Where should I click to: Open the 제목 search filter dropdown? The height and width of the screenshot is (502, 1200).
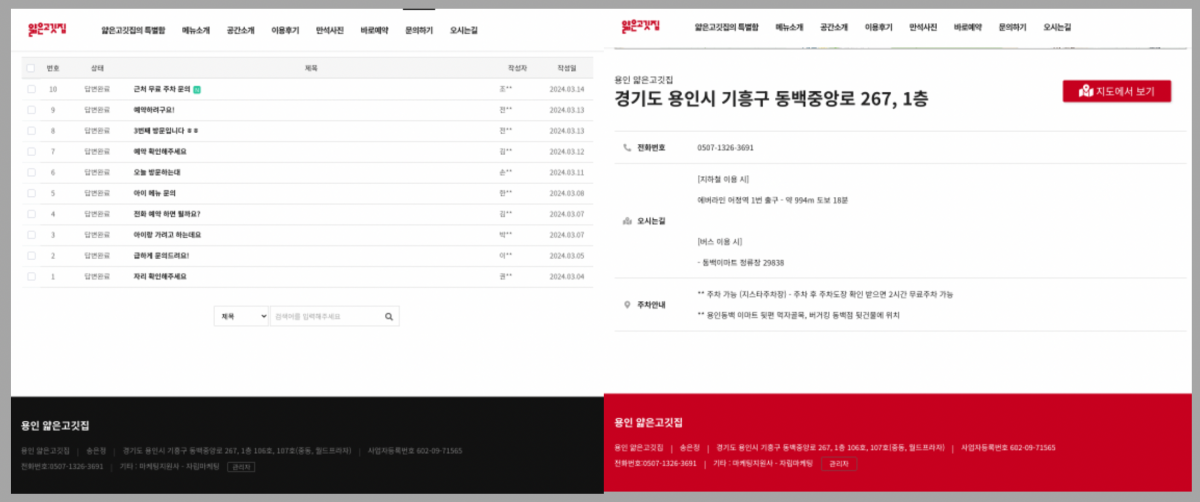pos(241,316)
